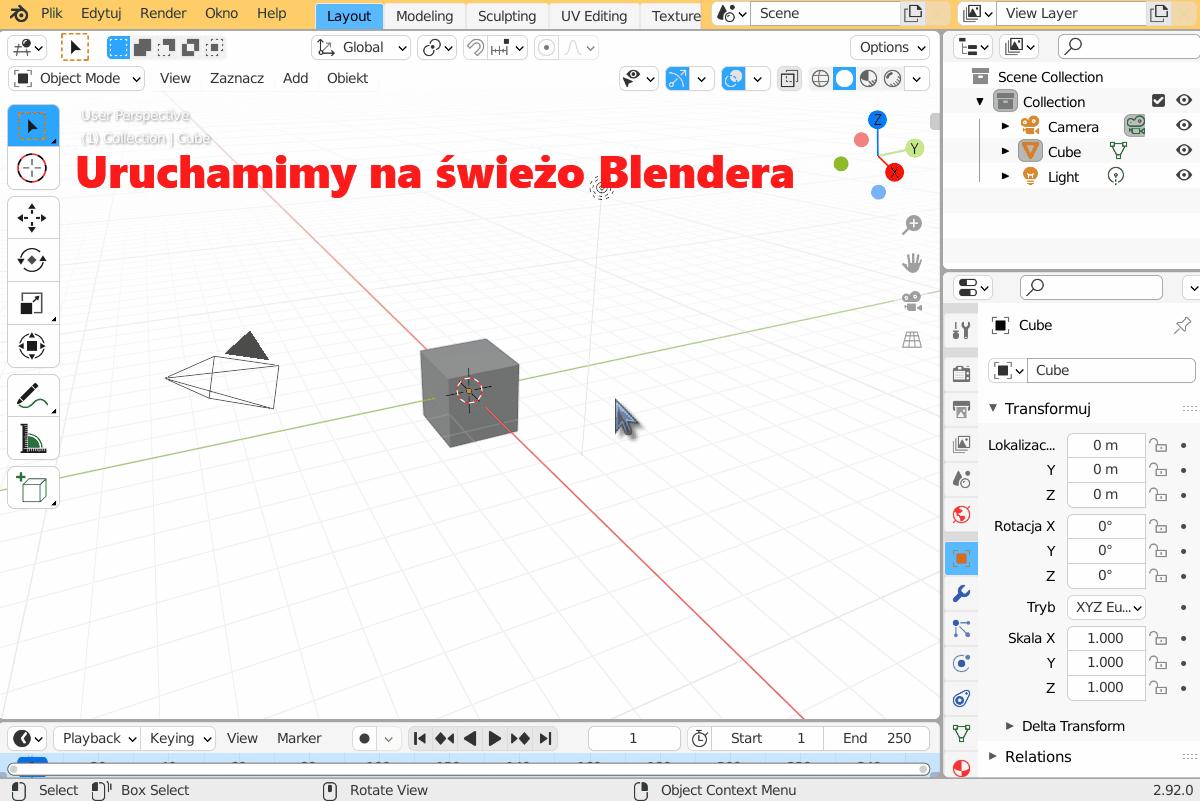The image size is (1200, 801).
Task: Switch to solid viewport shading
Action: [844, 78]
